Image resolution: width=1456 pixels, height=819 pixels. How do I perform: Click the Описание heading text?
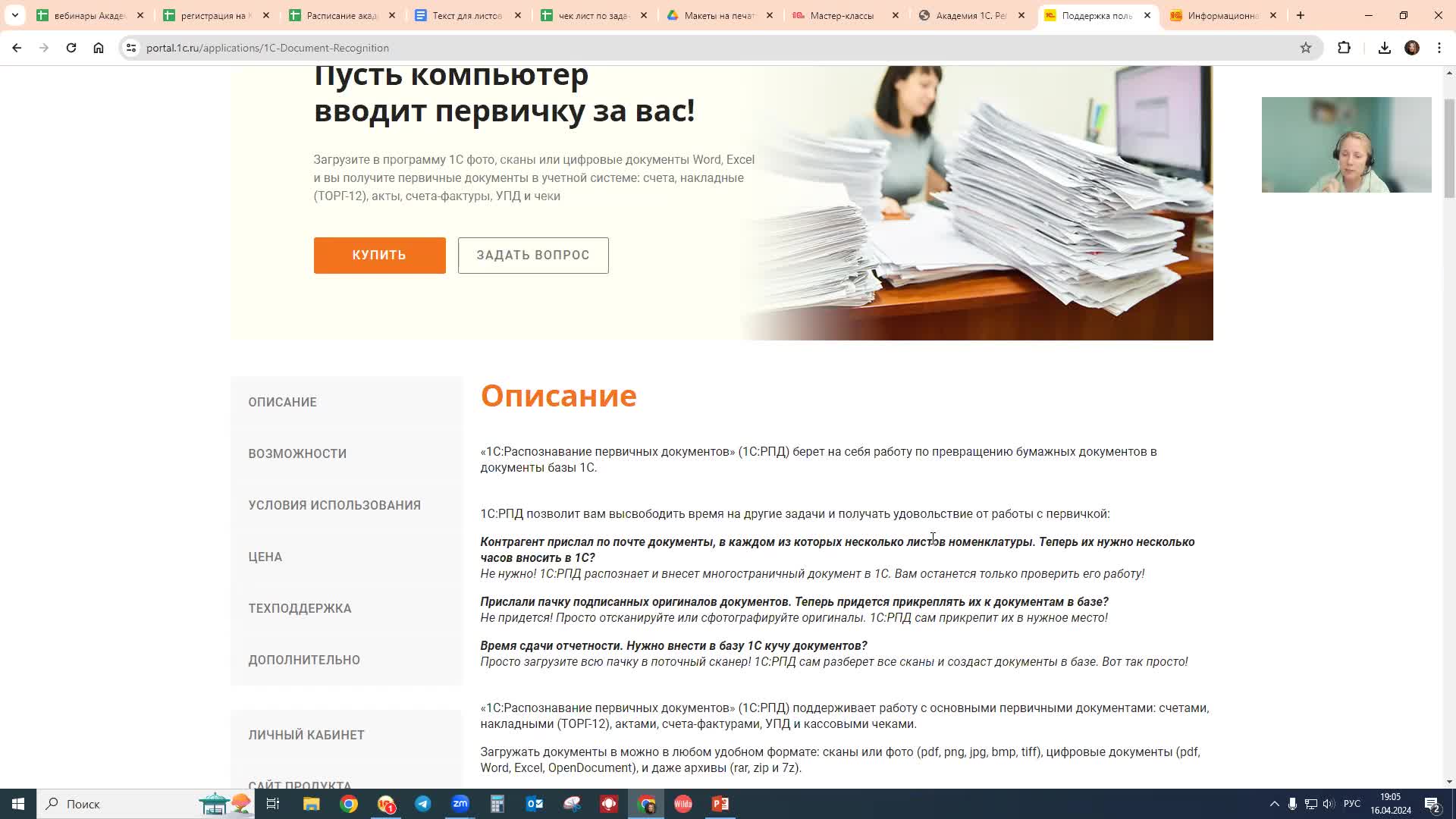tap(558, 395)
